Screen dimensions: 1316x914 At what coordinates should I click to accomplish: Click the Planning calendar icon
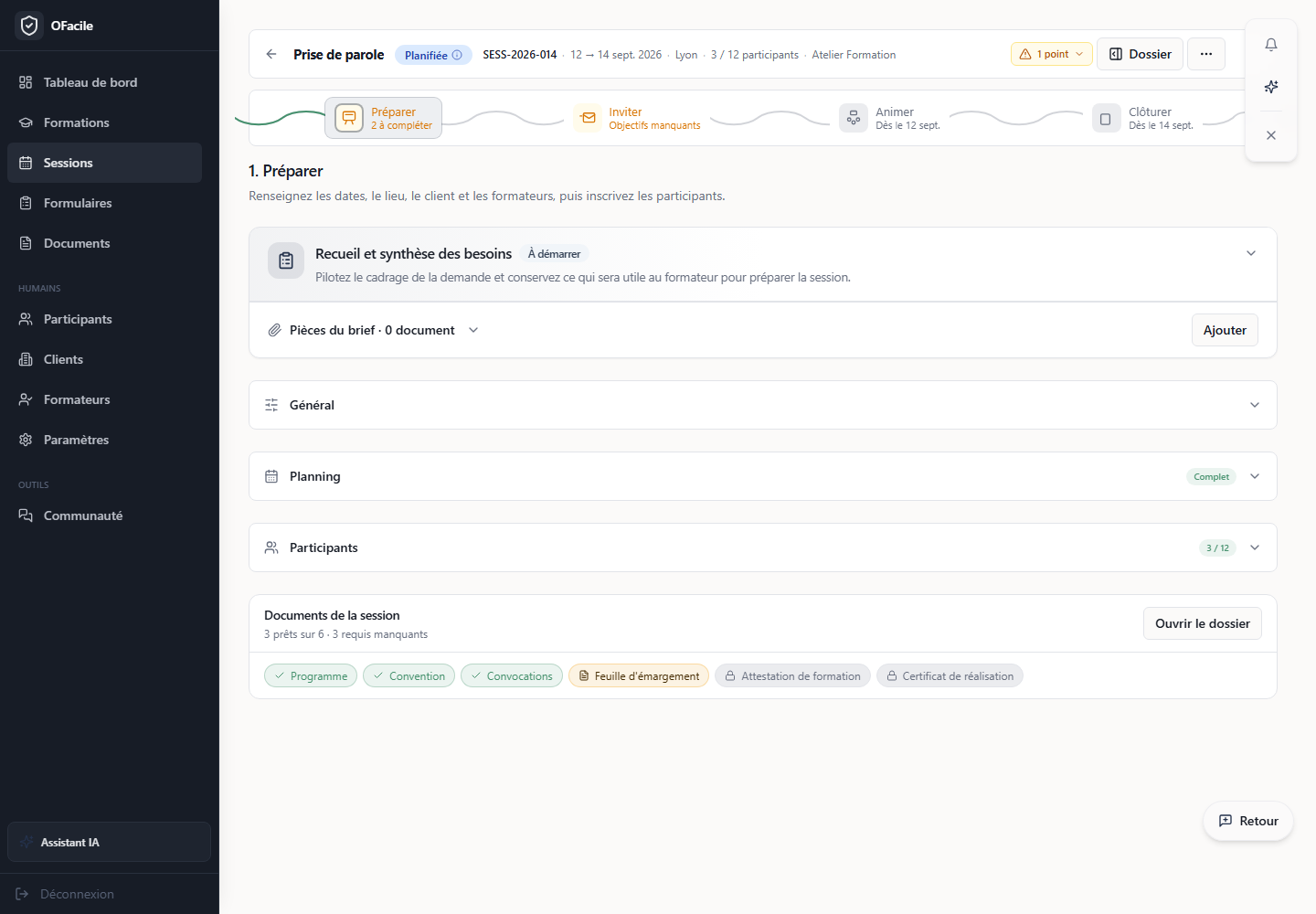(271, 476)
